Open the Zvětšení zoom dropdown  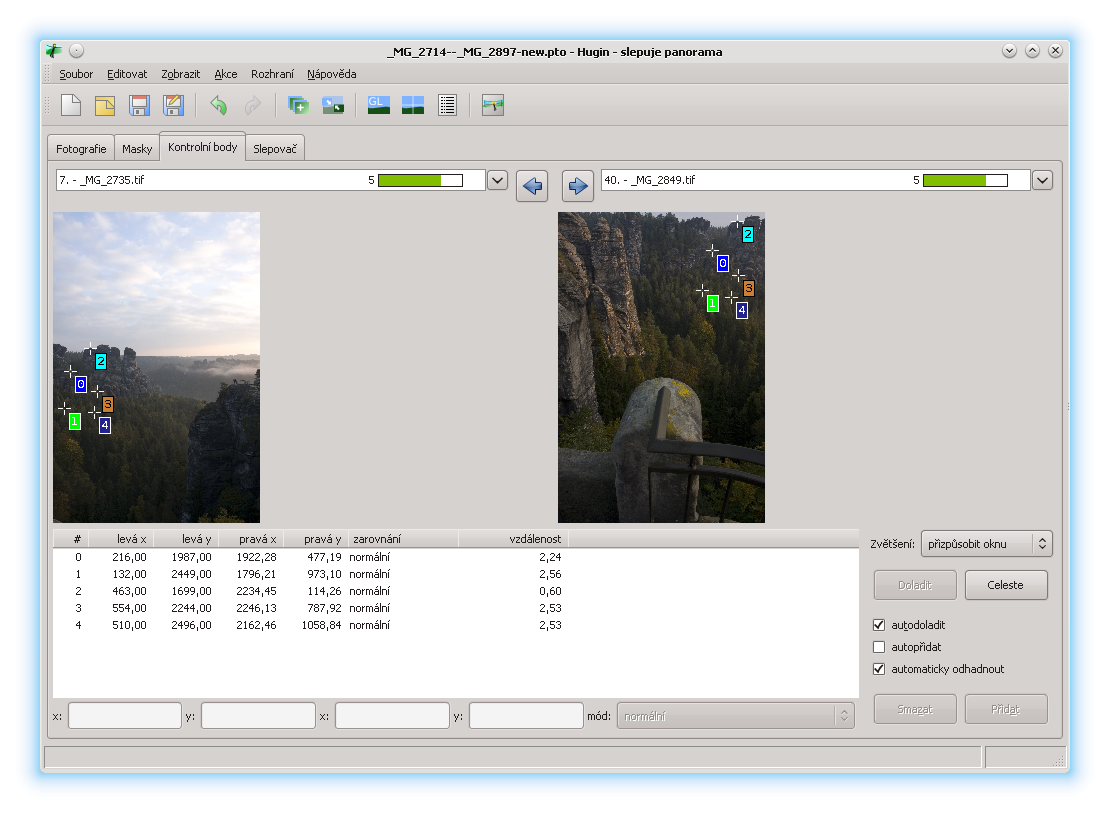click(986, 544)
